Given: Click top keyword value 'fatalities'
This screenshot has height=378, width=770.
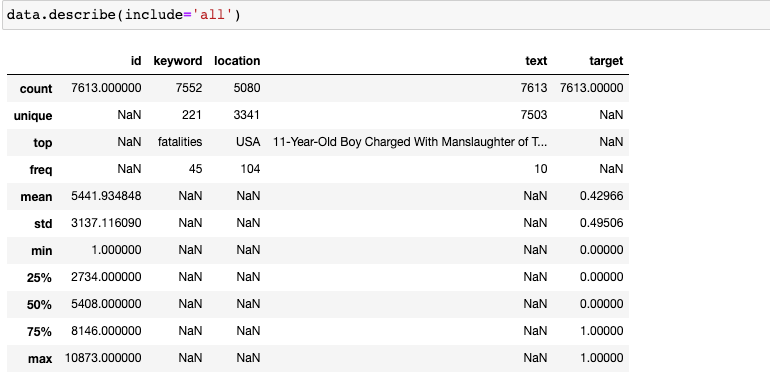Looking at the screenshot, I should tap(180, 142).
